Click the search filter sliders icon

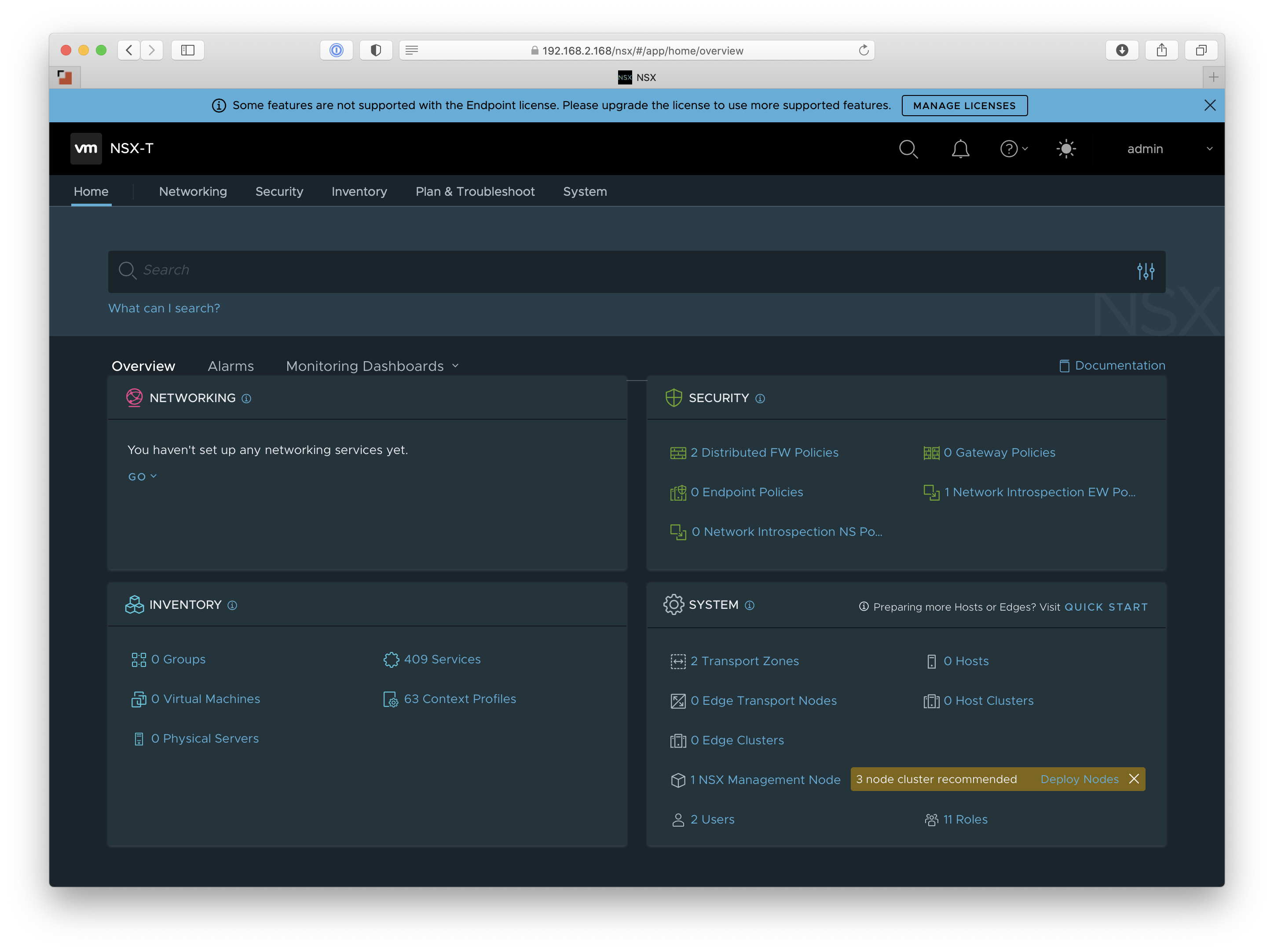coord(1146,271)
